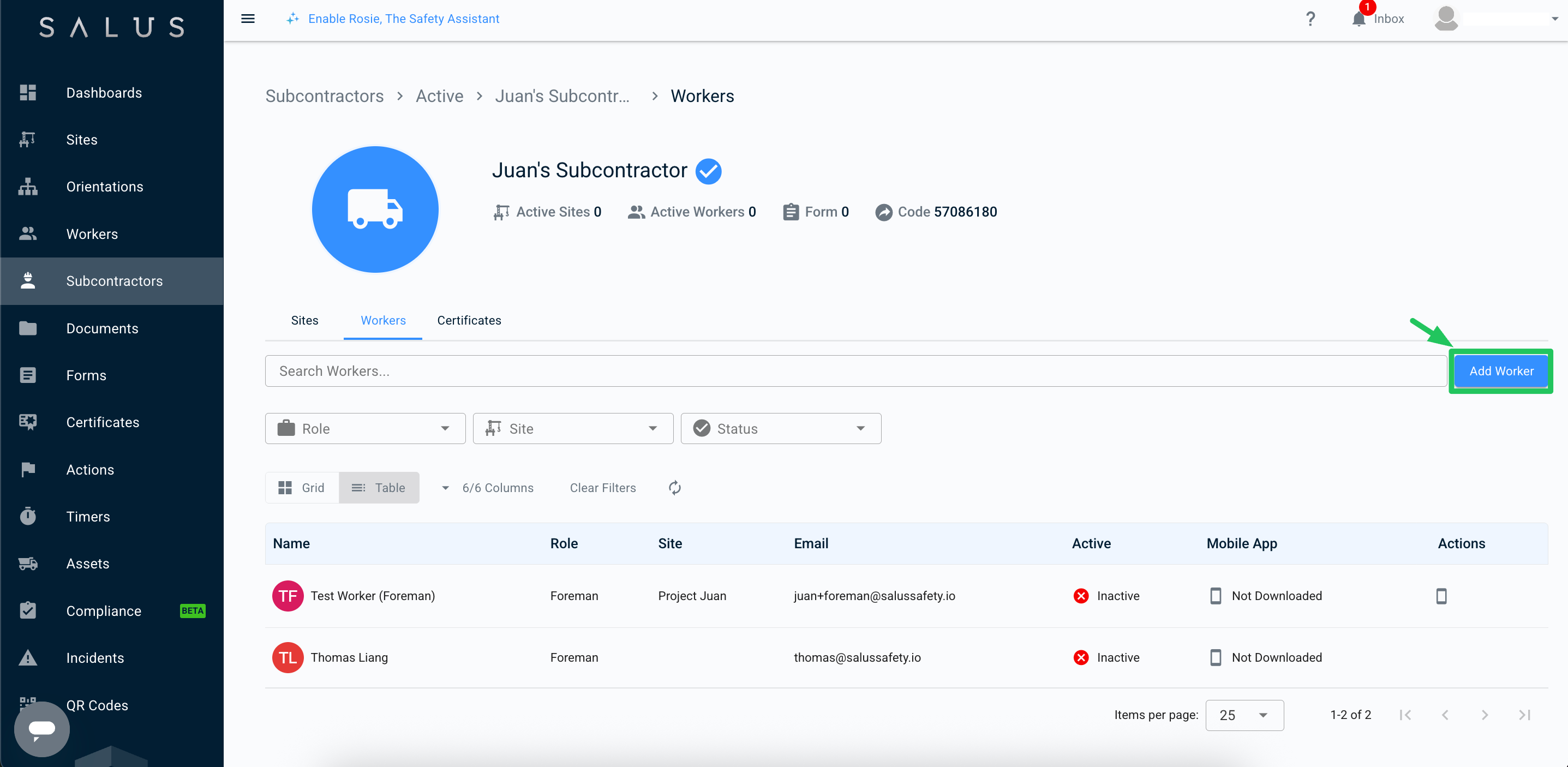Click the Inbox notification bell

[1358, 20]
